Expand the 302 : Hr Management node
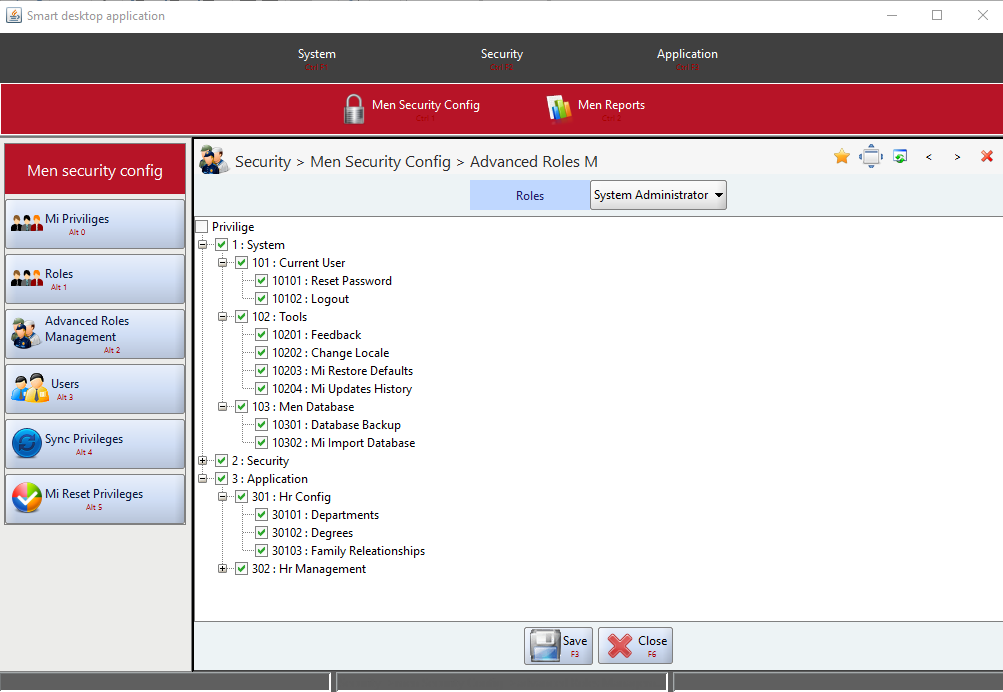 pyautogui.click(x=224, y=569)
